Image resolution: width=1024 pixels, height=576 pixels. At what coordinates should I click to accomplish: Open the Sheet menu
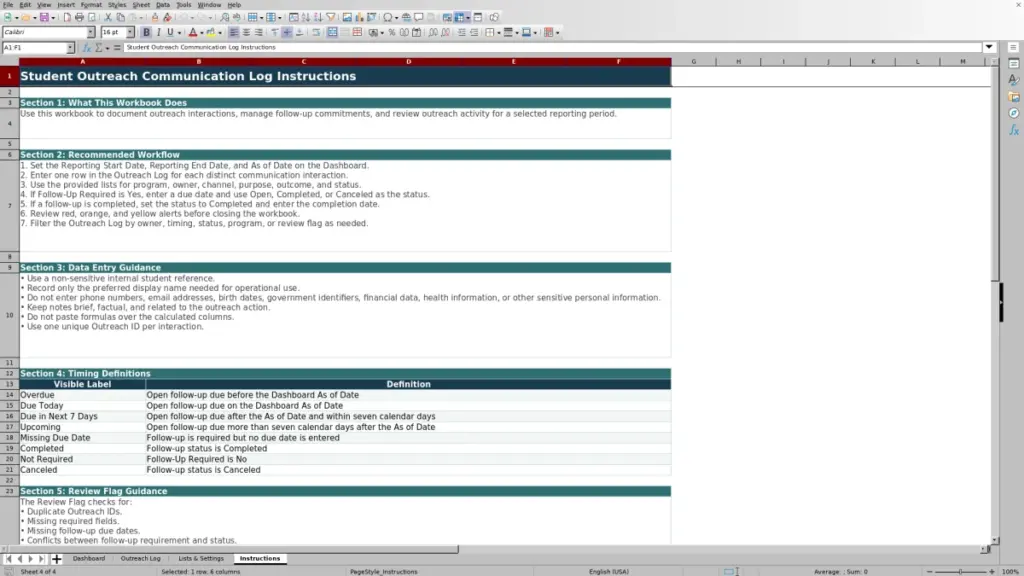tap(141, 5)
